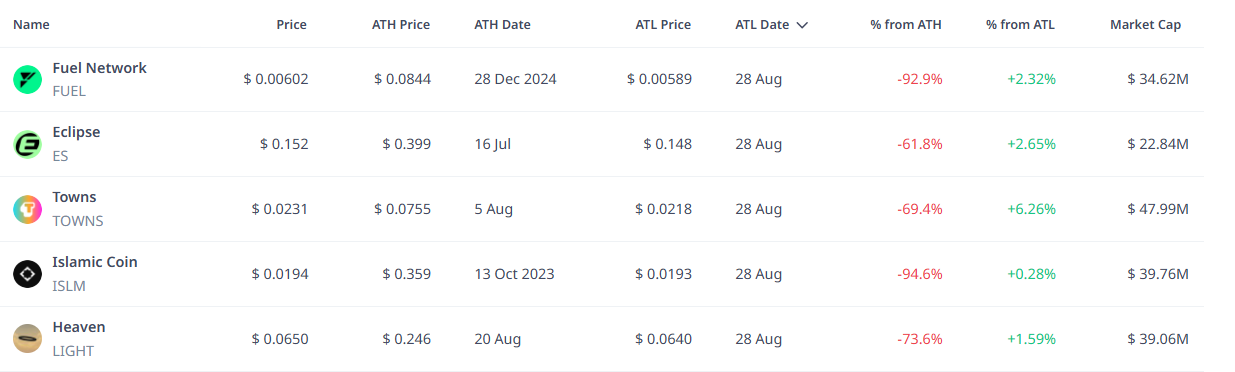This screenshot has width=1235, height=372.
Task: Sort by ATH Price column header
Action: (401, 25)
